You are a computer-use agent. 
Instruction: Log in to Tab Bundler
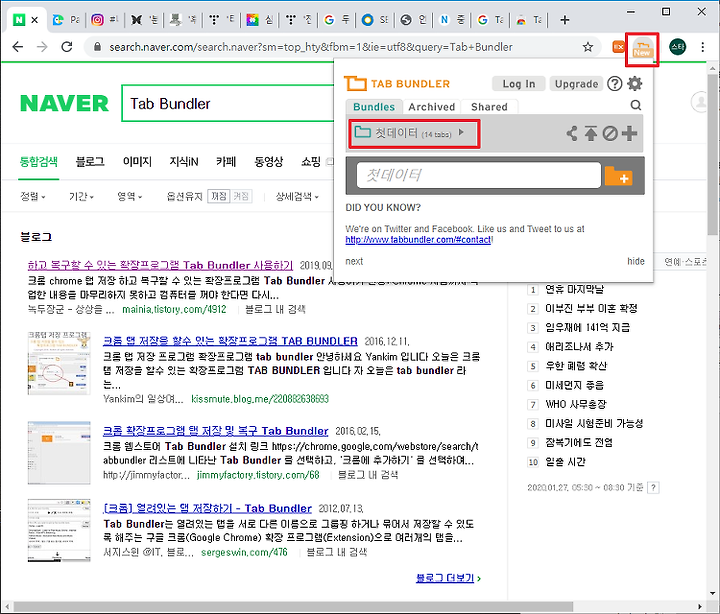518,84
